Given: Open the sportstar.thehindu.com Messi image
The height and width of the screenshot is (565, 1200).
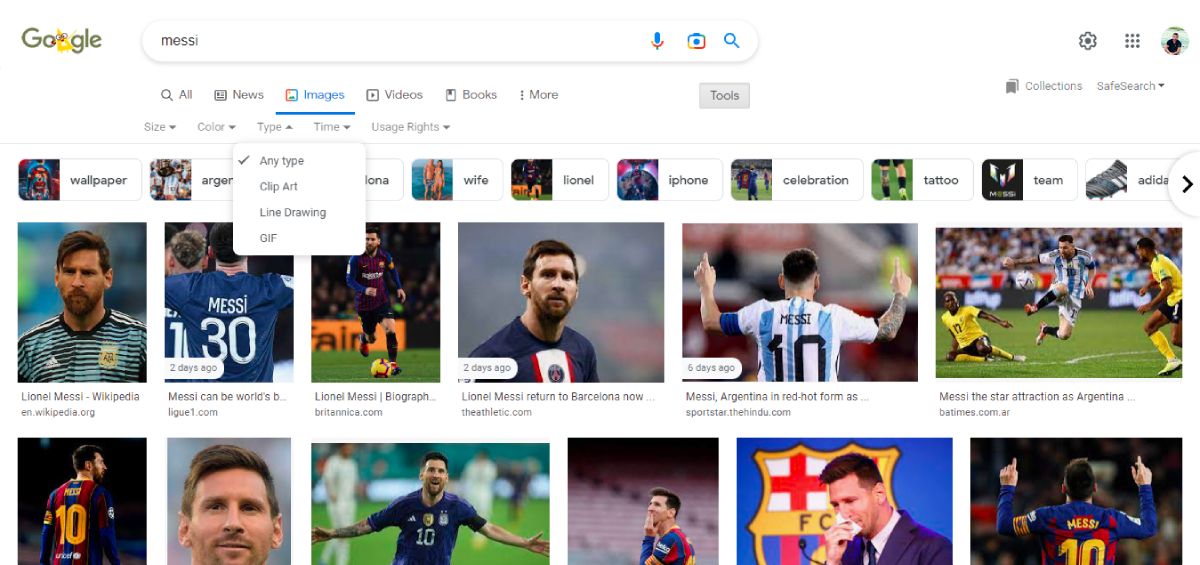Looking at the screenshot, I should tap(800, 302).
